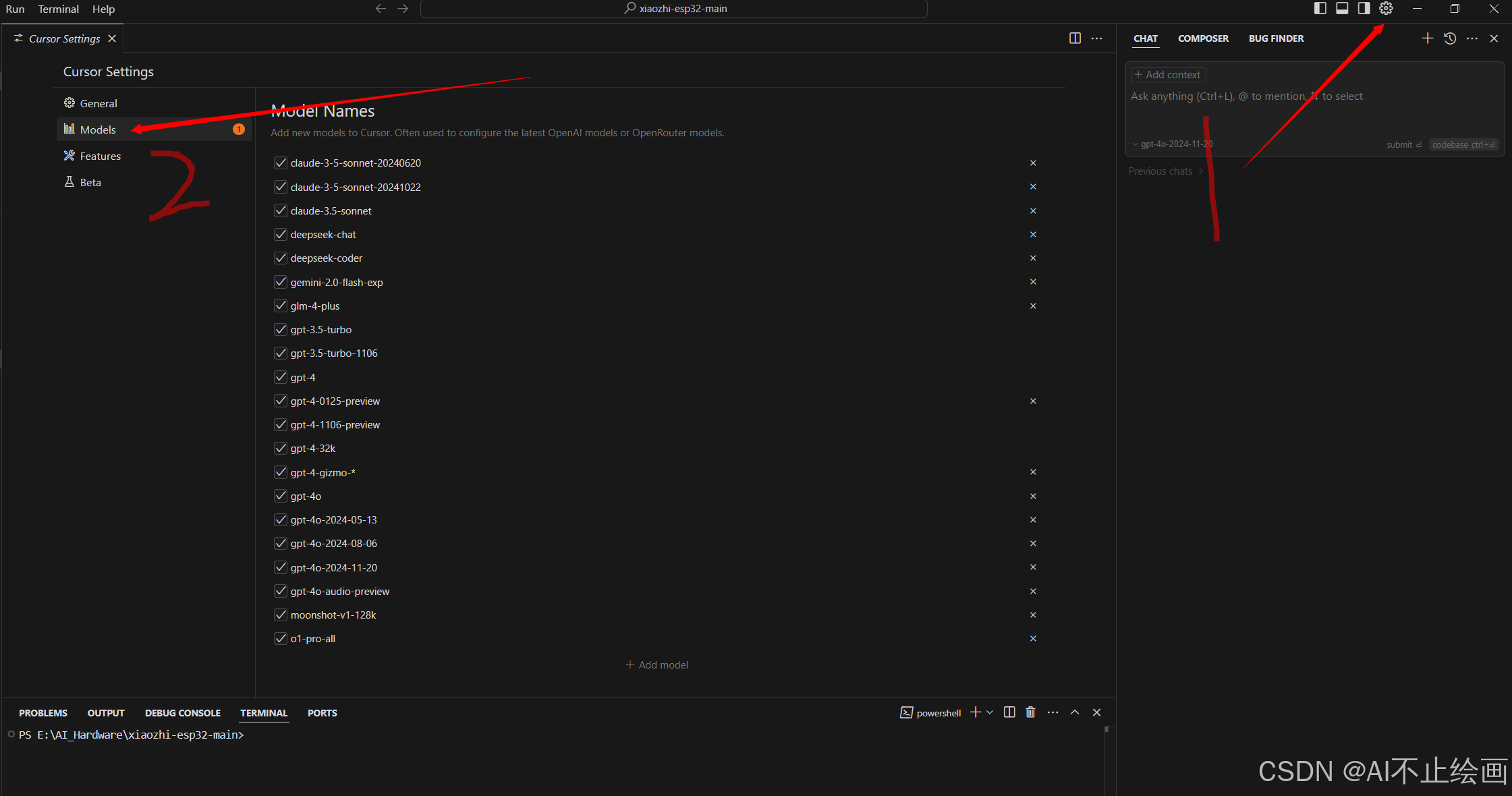Switch to COMPOSER tab
Screen dimensions: 1512x796
pos(1203,38)
